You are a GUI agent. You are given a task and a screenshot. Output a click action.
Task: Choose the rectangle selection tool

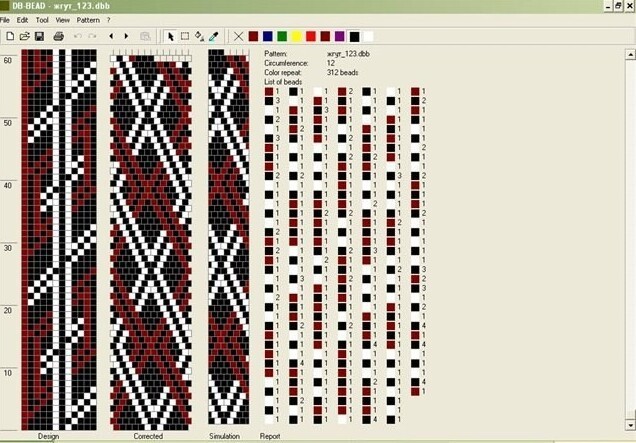pos(185,36)
